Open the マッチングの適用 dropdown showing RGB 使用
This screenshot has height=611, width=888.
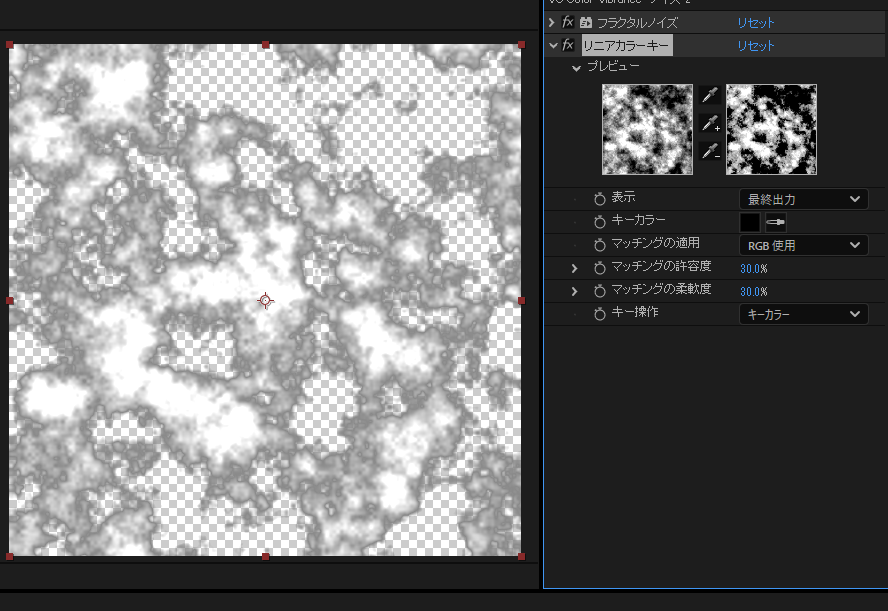click(803, 245)
